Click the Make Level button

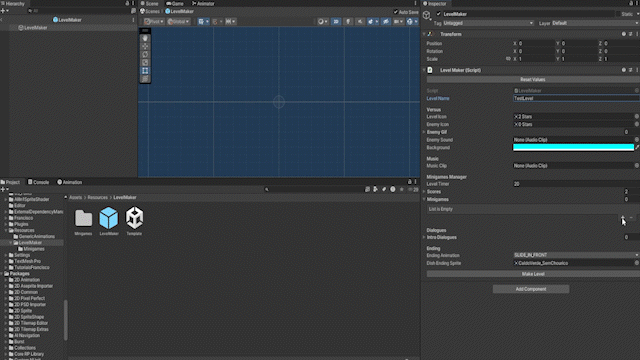[x=533, y=274]
